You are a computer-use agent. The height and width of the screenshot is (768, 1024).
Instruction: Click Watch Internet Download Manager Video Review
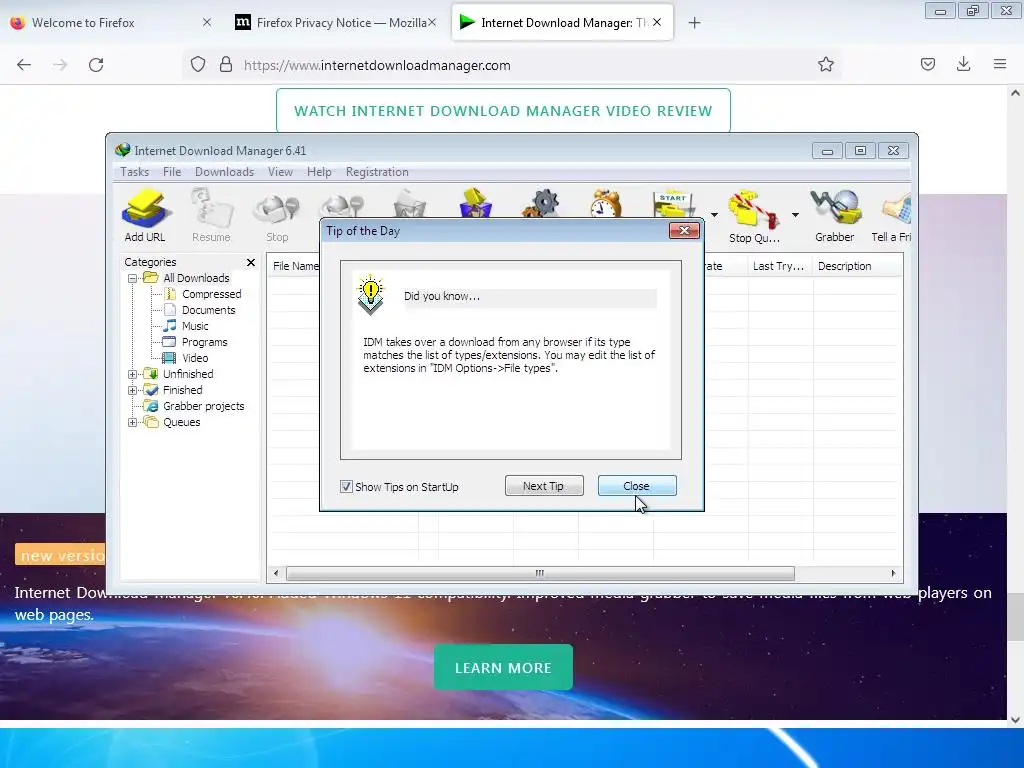point(503,111)
